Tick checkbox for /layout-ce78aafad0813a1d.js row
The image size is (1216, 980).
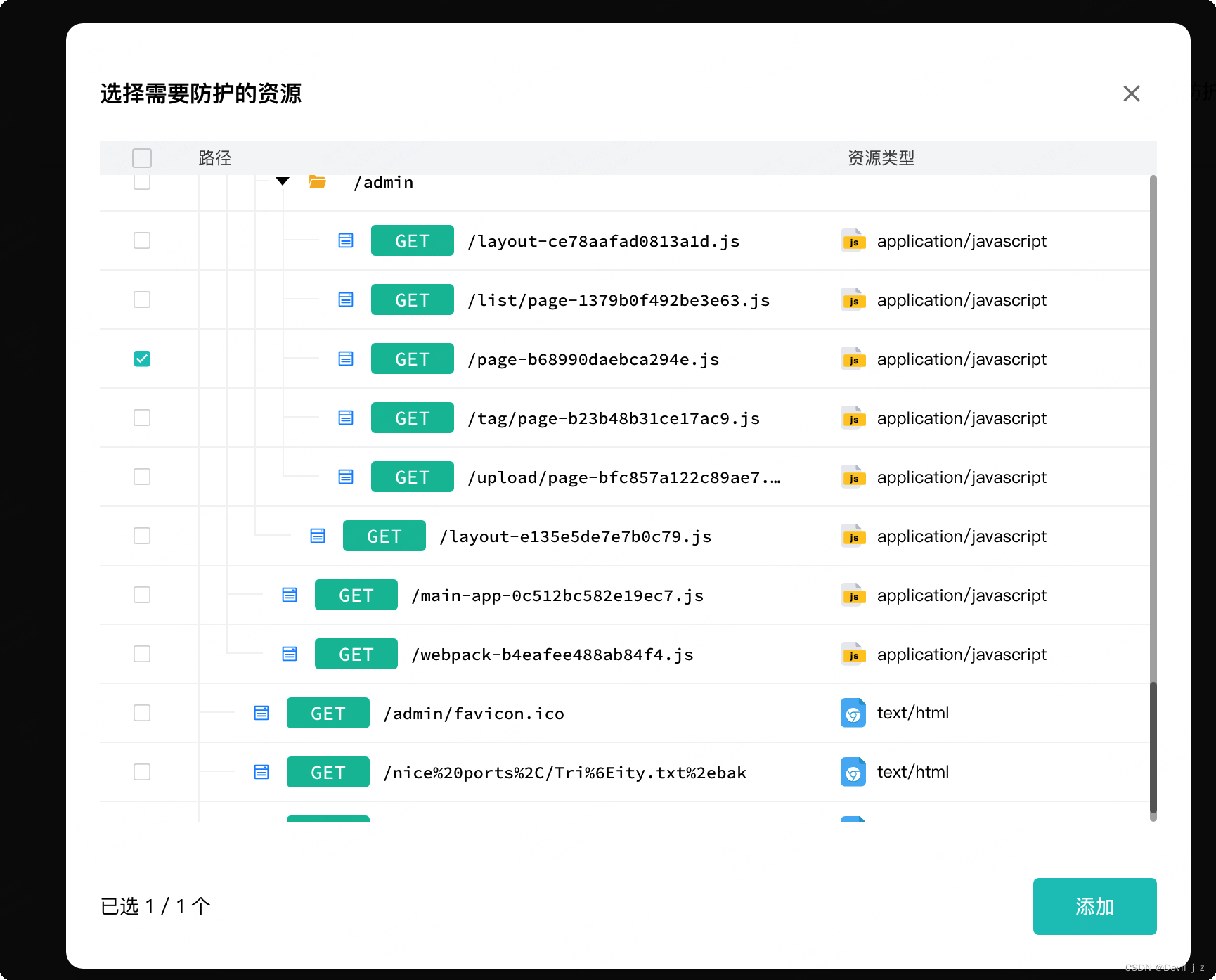(142, 240)
